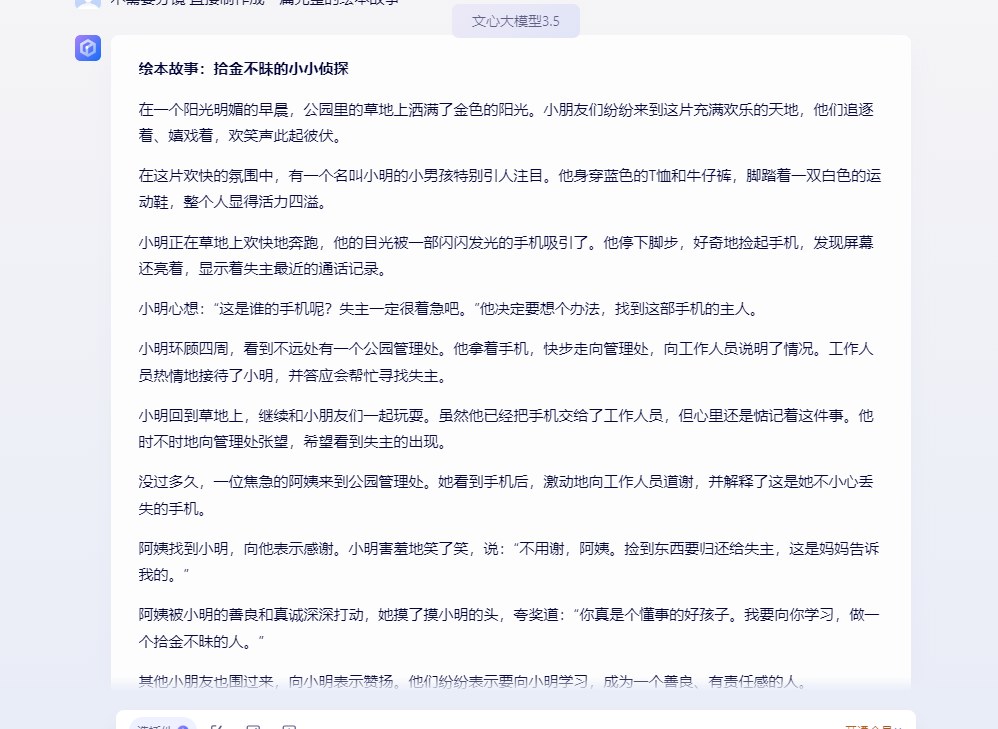This screenshot has height=729, width=998.
Task: Click the paragraph starting 阿姨被小明的善良
Action: tap(509, 628)
